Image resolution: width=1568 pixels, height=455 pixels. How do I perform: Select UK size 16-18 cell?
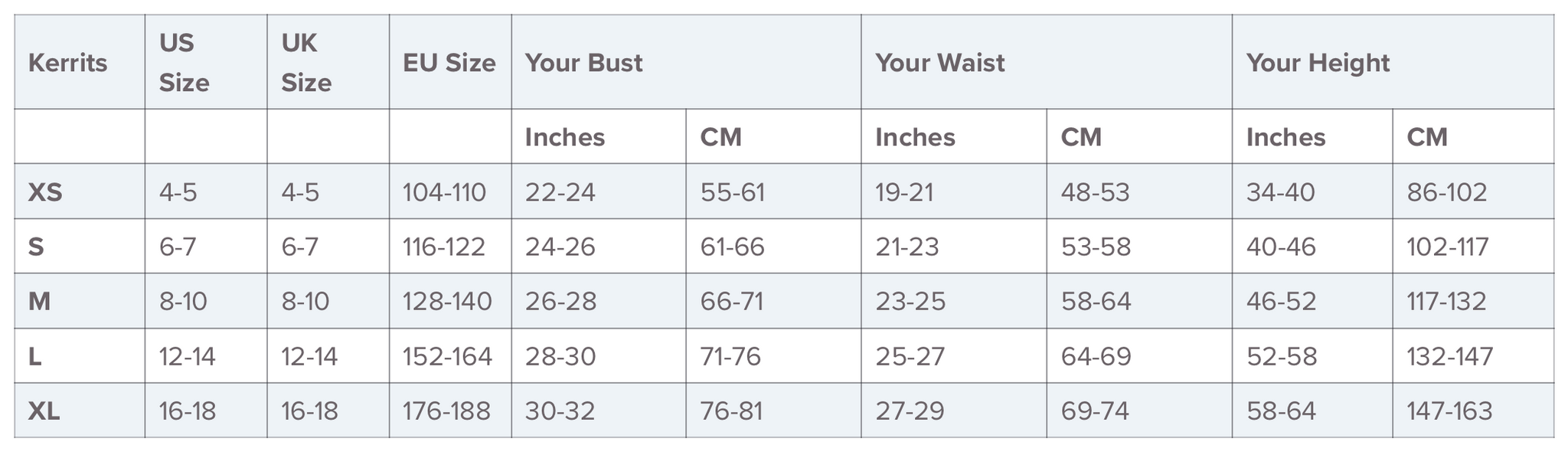click(309, 411)
